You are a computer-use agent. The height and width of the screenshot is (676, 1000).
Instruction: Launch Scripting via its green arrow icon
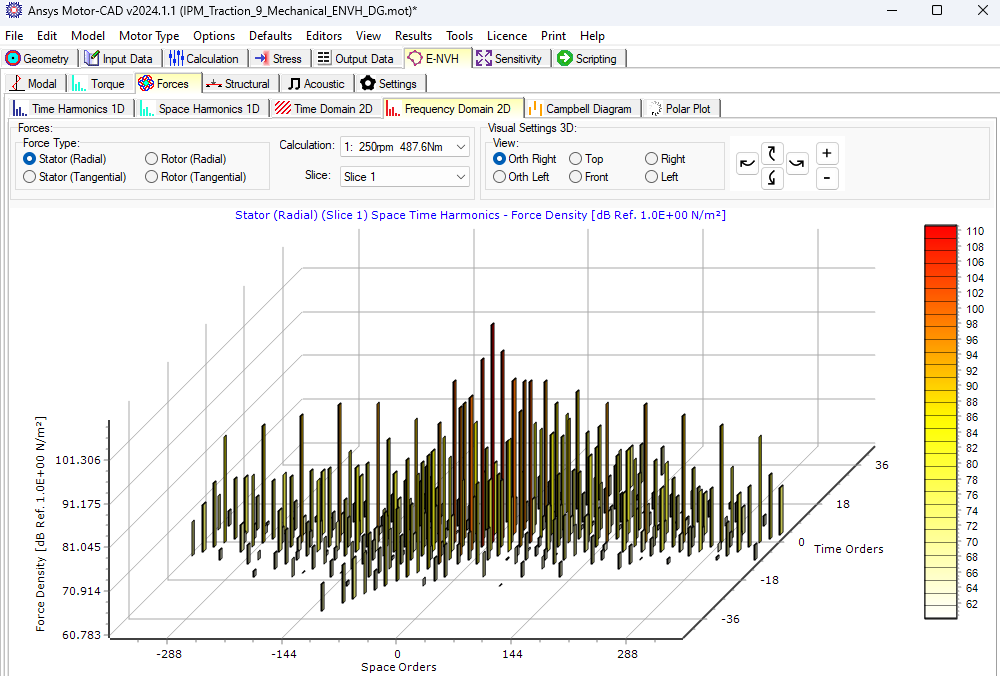562,58
